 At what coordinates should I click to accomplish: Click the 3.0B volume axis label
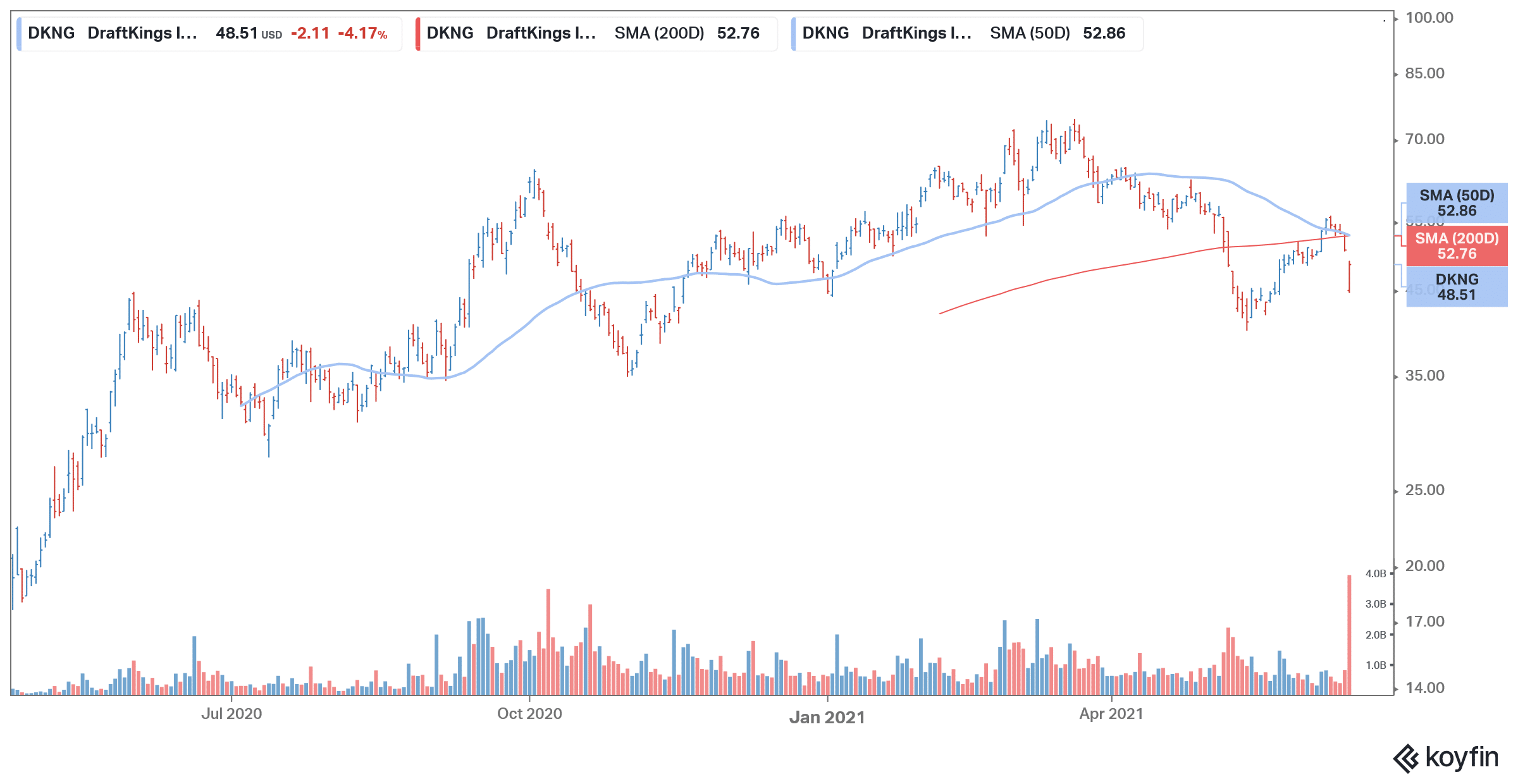[1375, 604]
